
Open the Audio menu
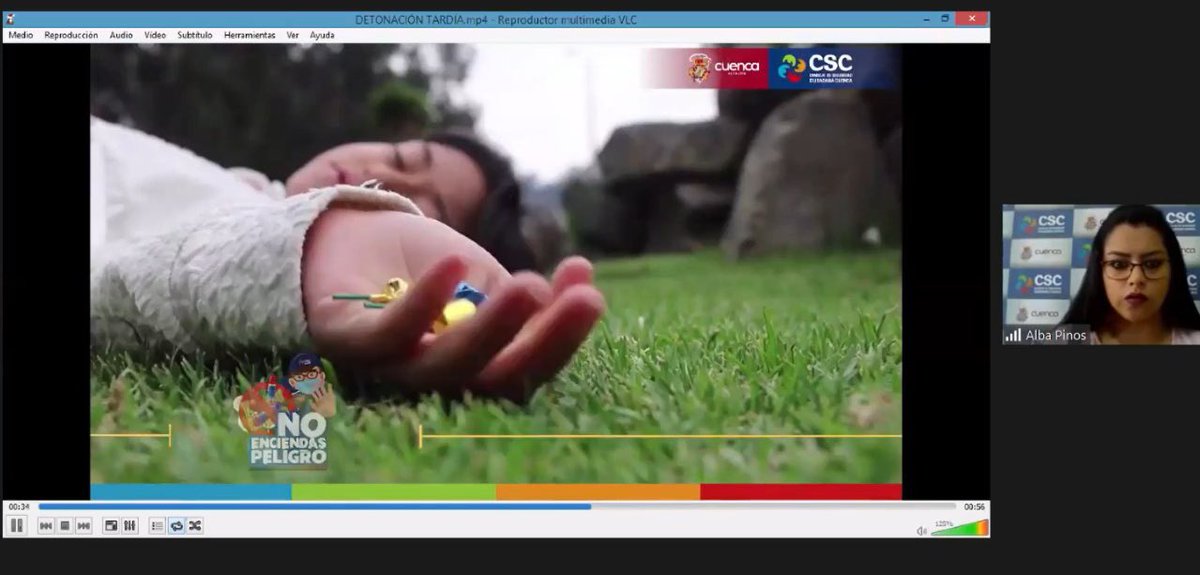[x=121, y=35]
